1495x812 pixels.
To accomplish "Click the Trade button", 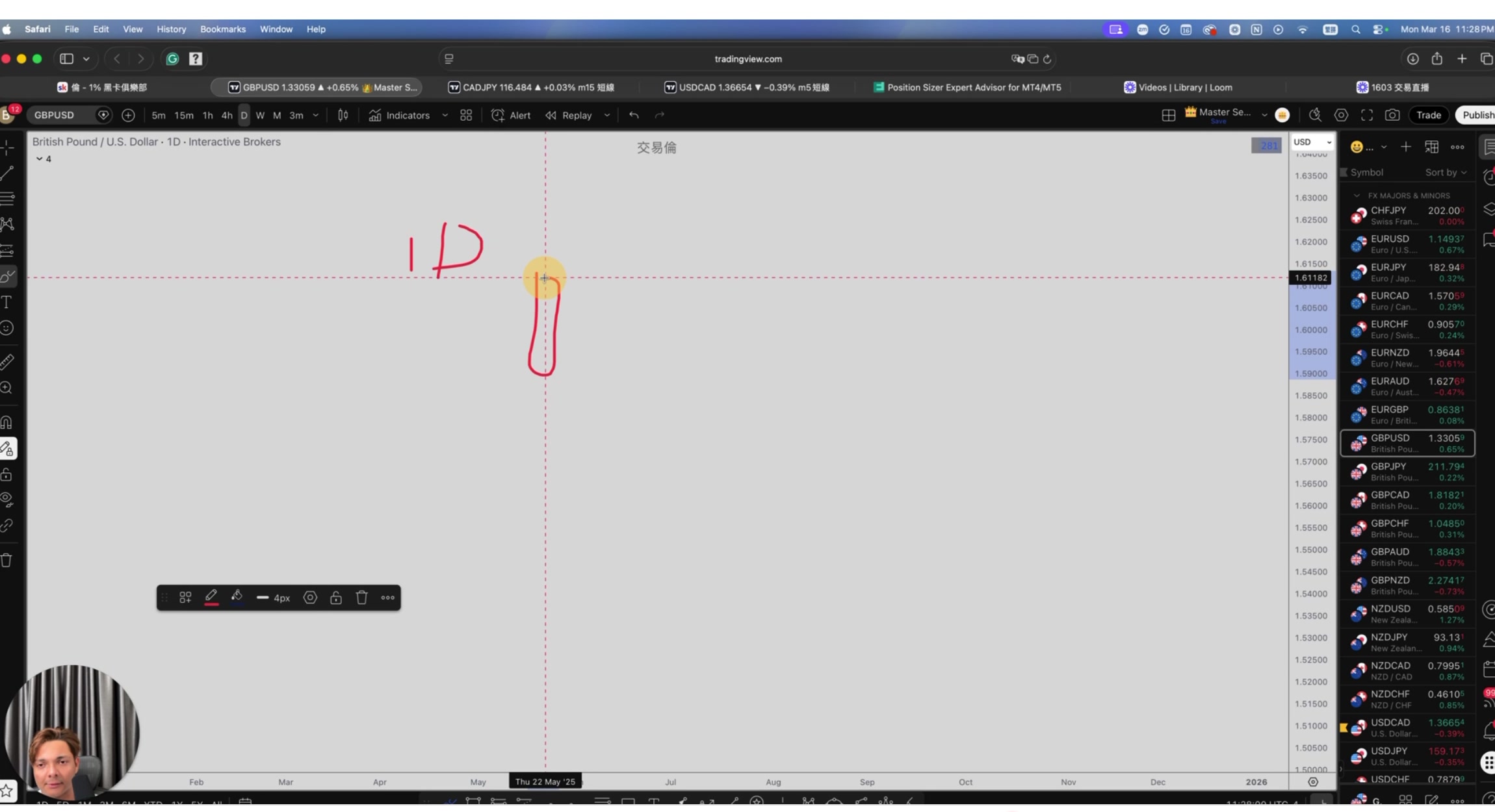I will [1428, 115].
